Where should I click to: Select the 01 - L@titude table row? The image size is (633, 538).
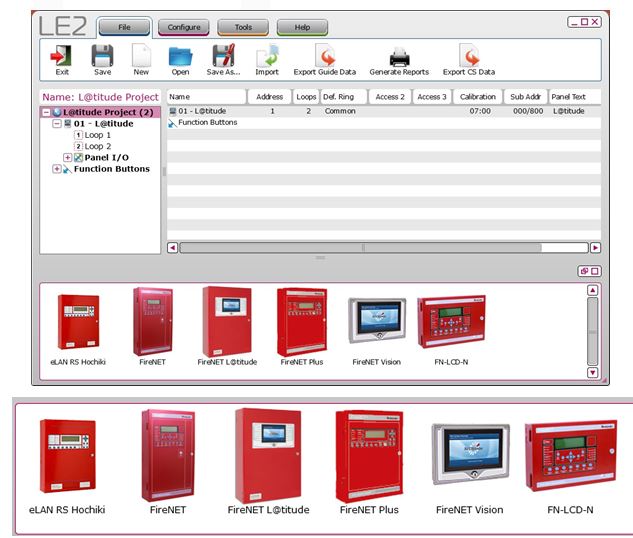click(x=384, y=111)
